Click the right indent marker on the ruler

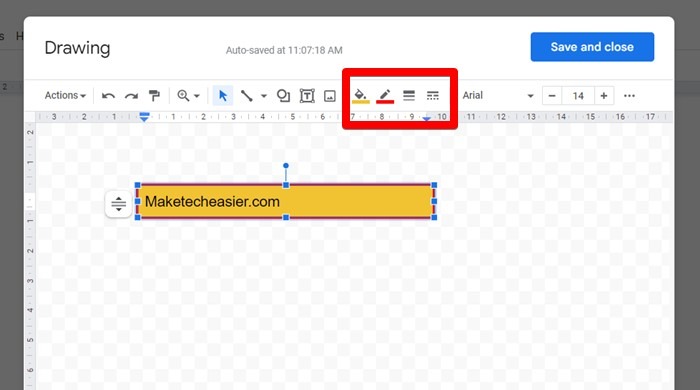click(x=426, y=118)
